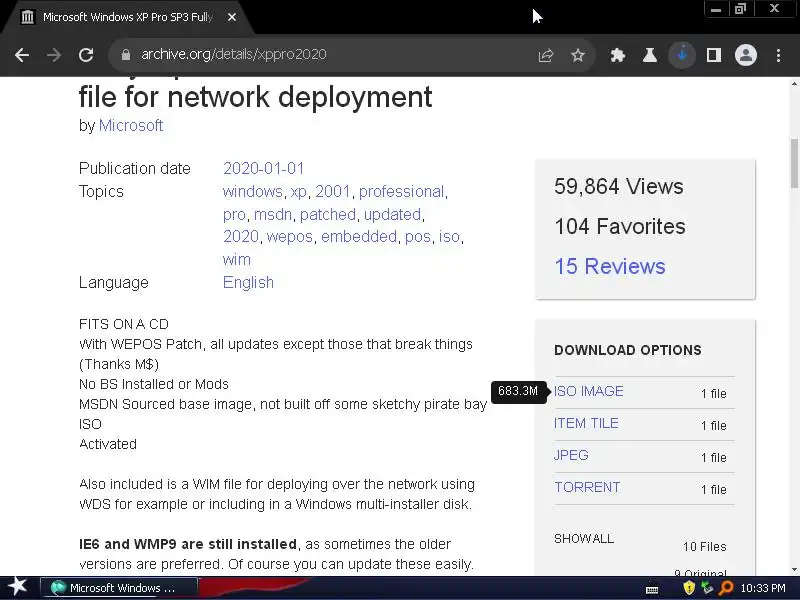Screen dimensions: 800x600
Task: Follow the 'updated' topic link
Action: (x=392, y=214)
